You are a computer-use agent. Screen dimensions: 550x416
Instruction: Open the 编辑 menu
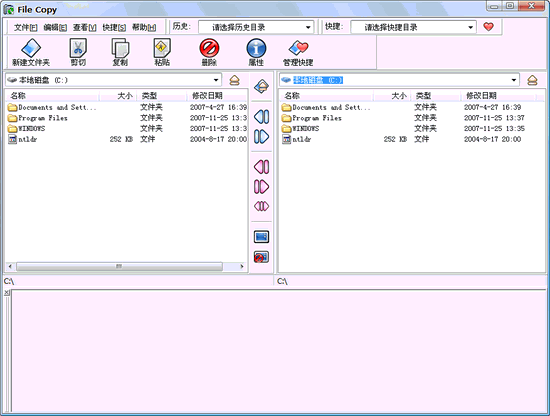click(55, 27)
